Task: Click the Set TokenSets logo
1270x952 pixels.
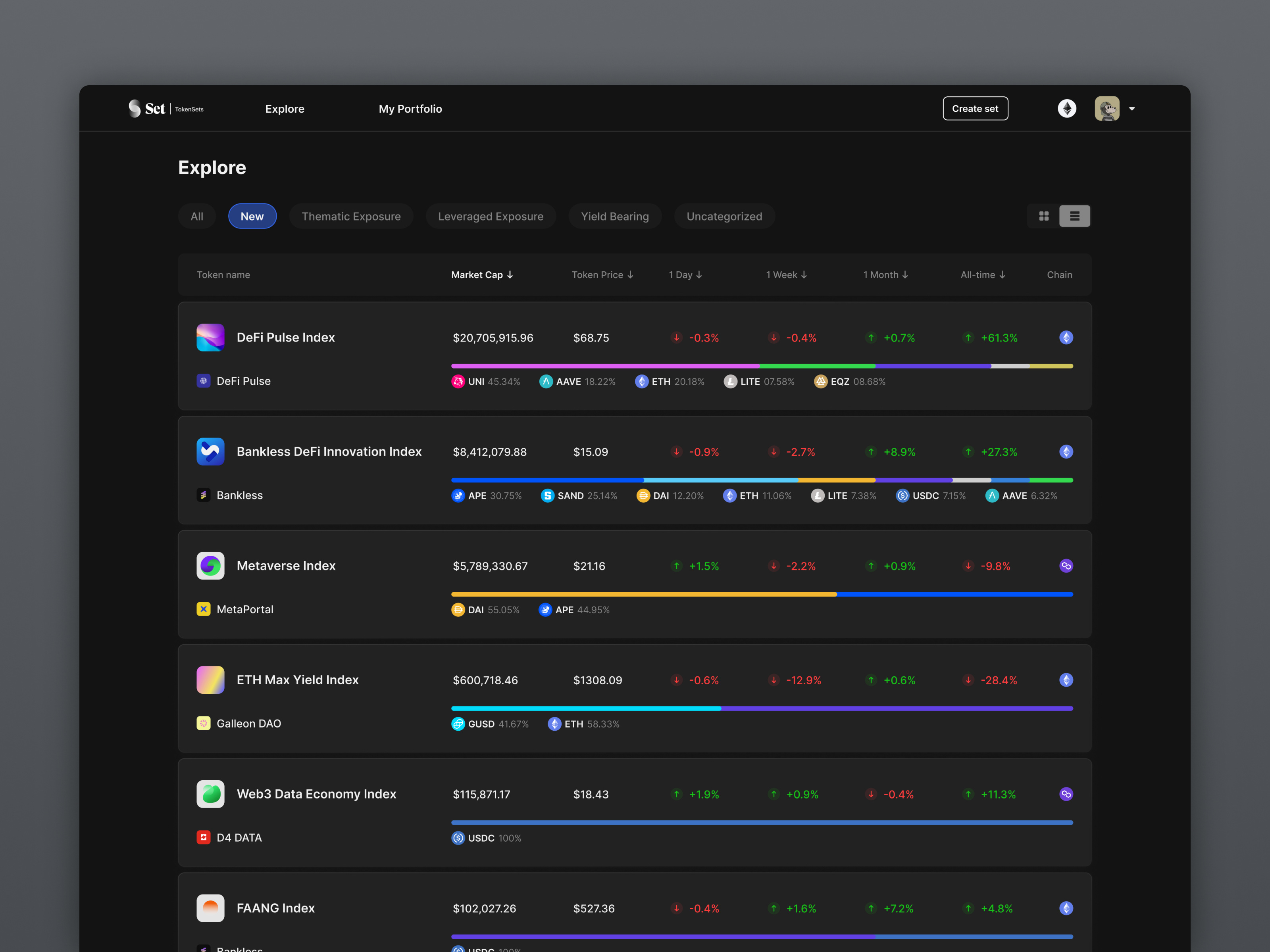Action: click(166, 108)
